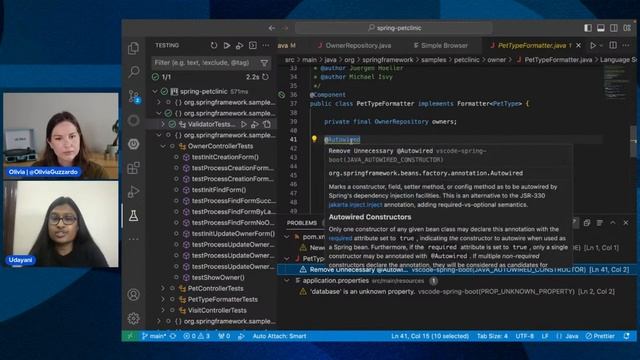Maximize the Problems panel with chevron up
The height and width of the screenshot is (360, 640).
pos(613,222)
